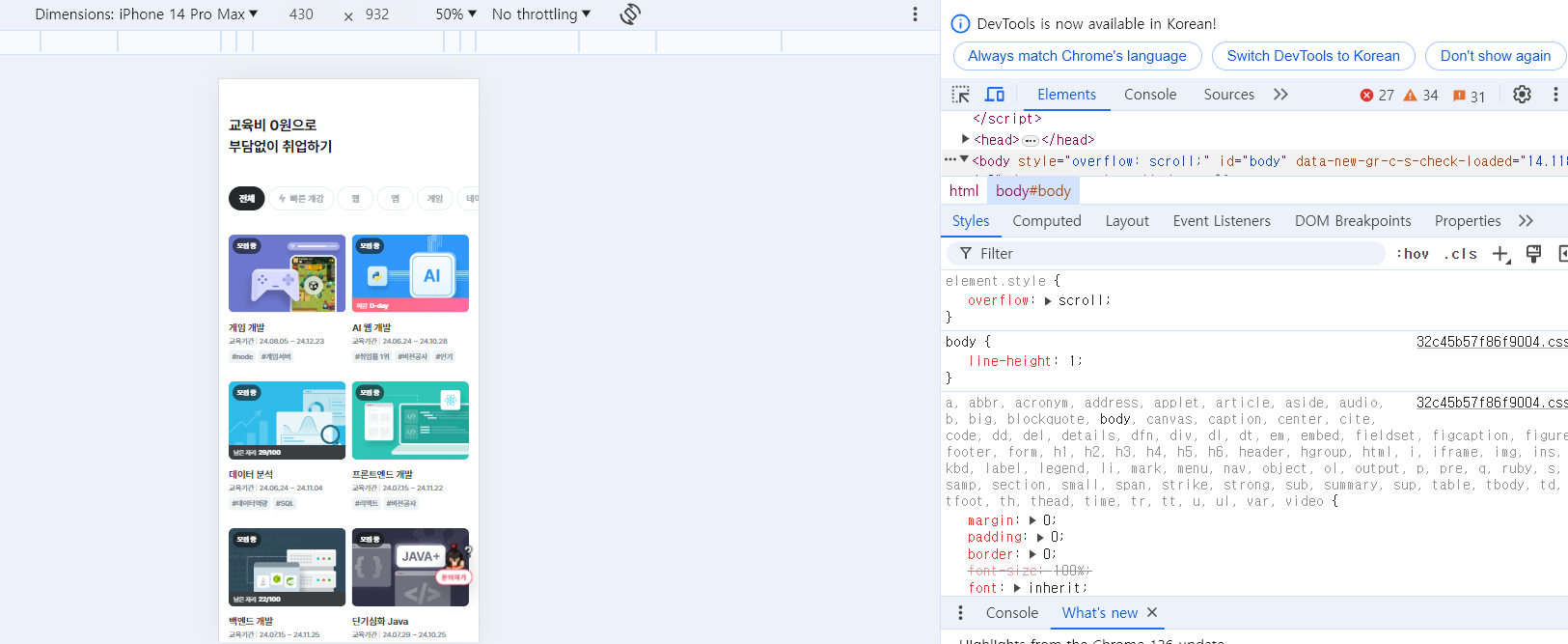Open the AI 웹 개발 course thumbnail

(410, 273)
